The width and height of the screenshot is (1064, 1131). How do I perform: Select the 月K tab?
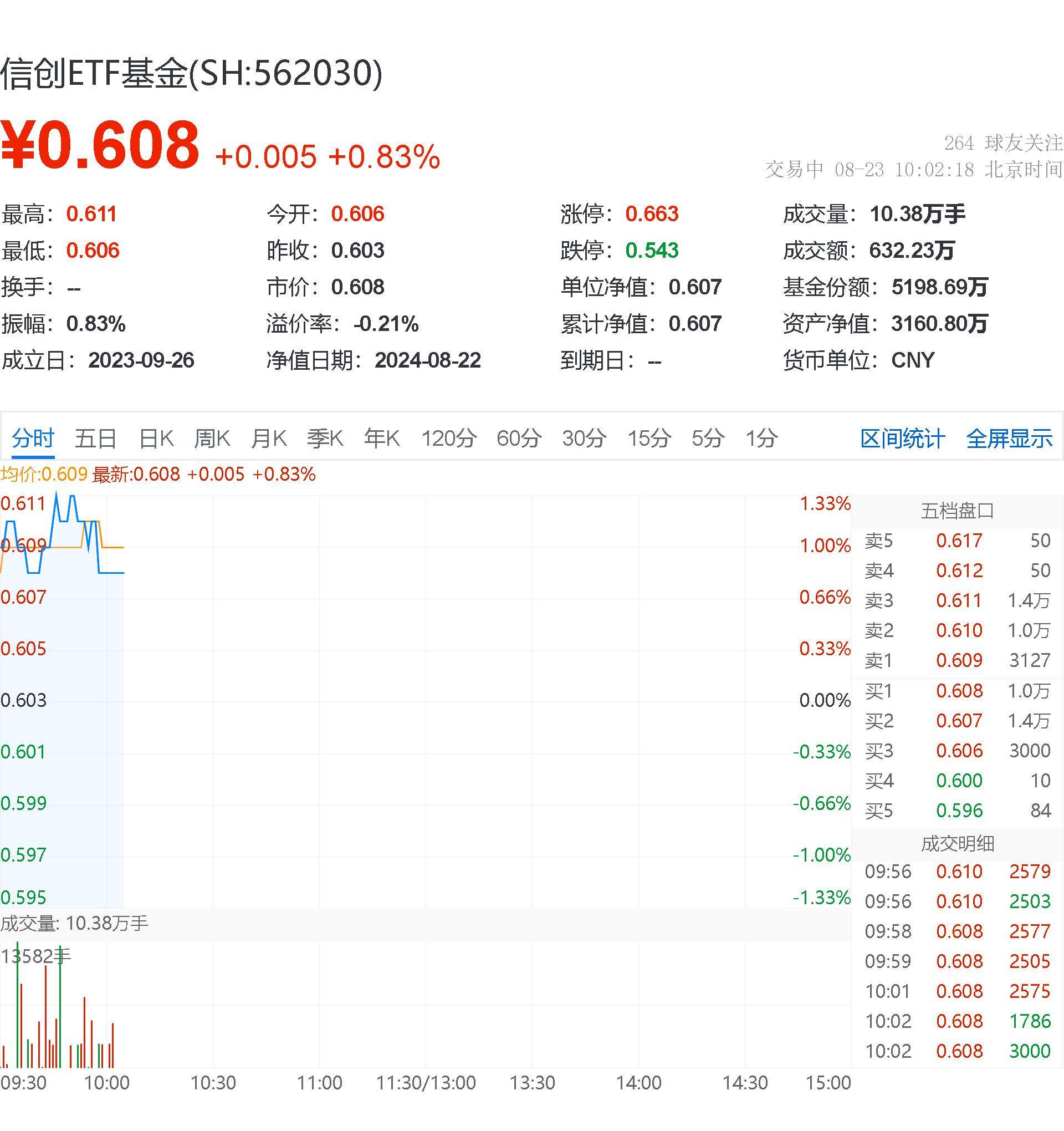(269, 438)
